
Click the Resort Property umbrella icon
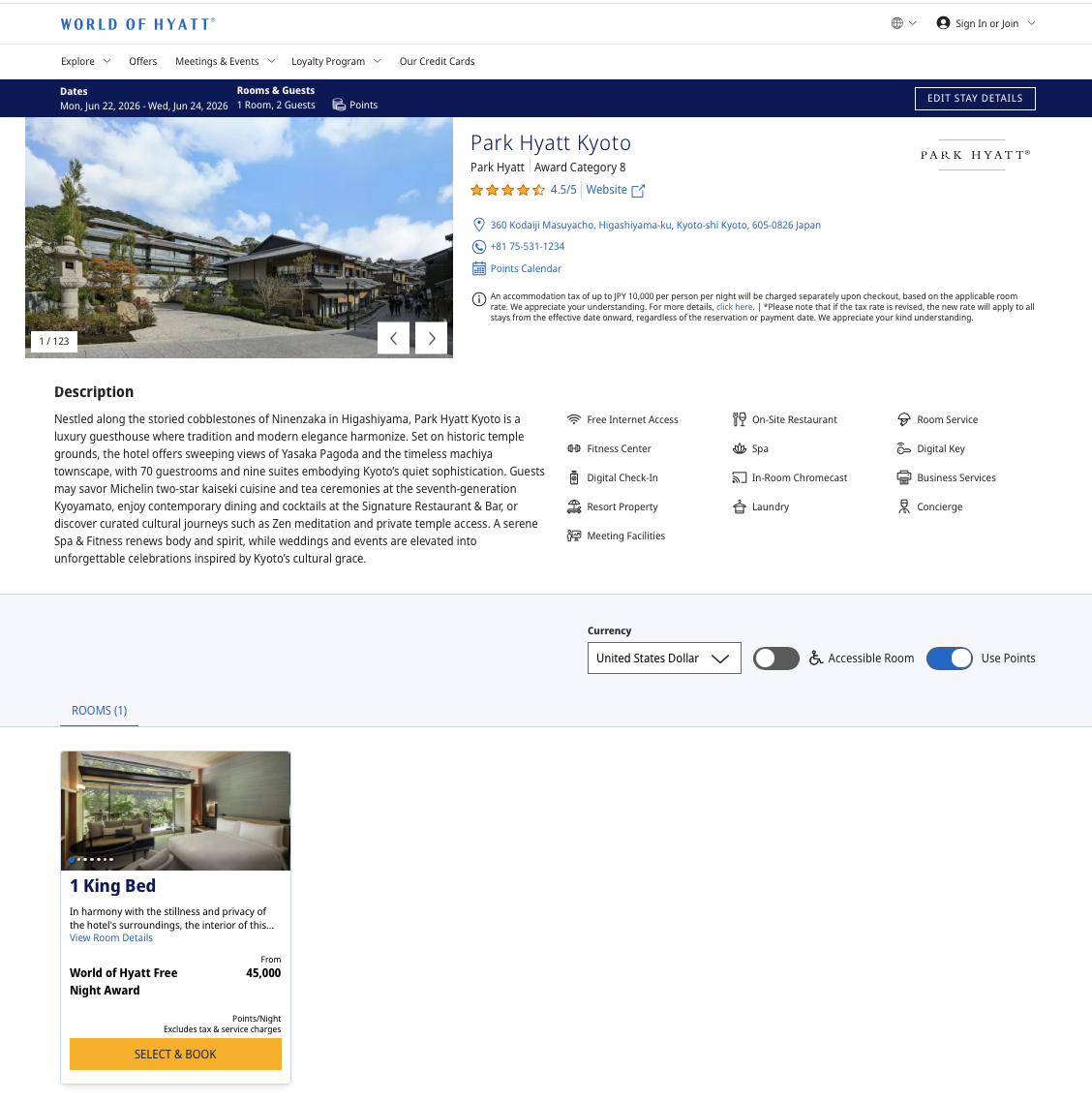574,506
